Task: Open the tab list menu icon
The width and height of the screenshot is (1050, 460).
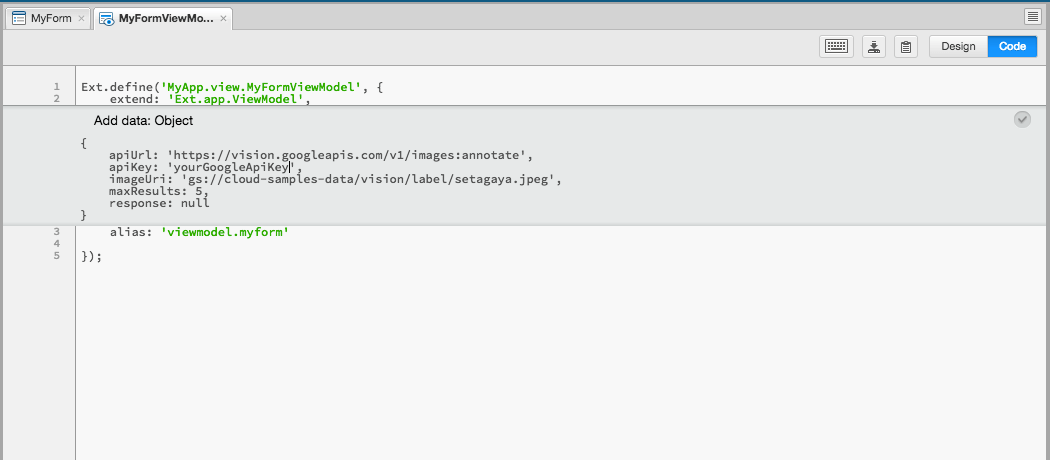Action: point(1033,17)
